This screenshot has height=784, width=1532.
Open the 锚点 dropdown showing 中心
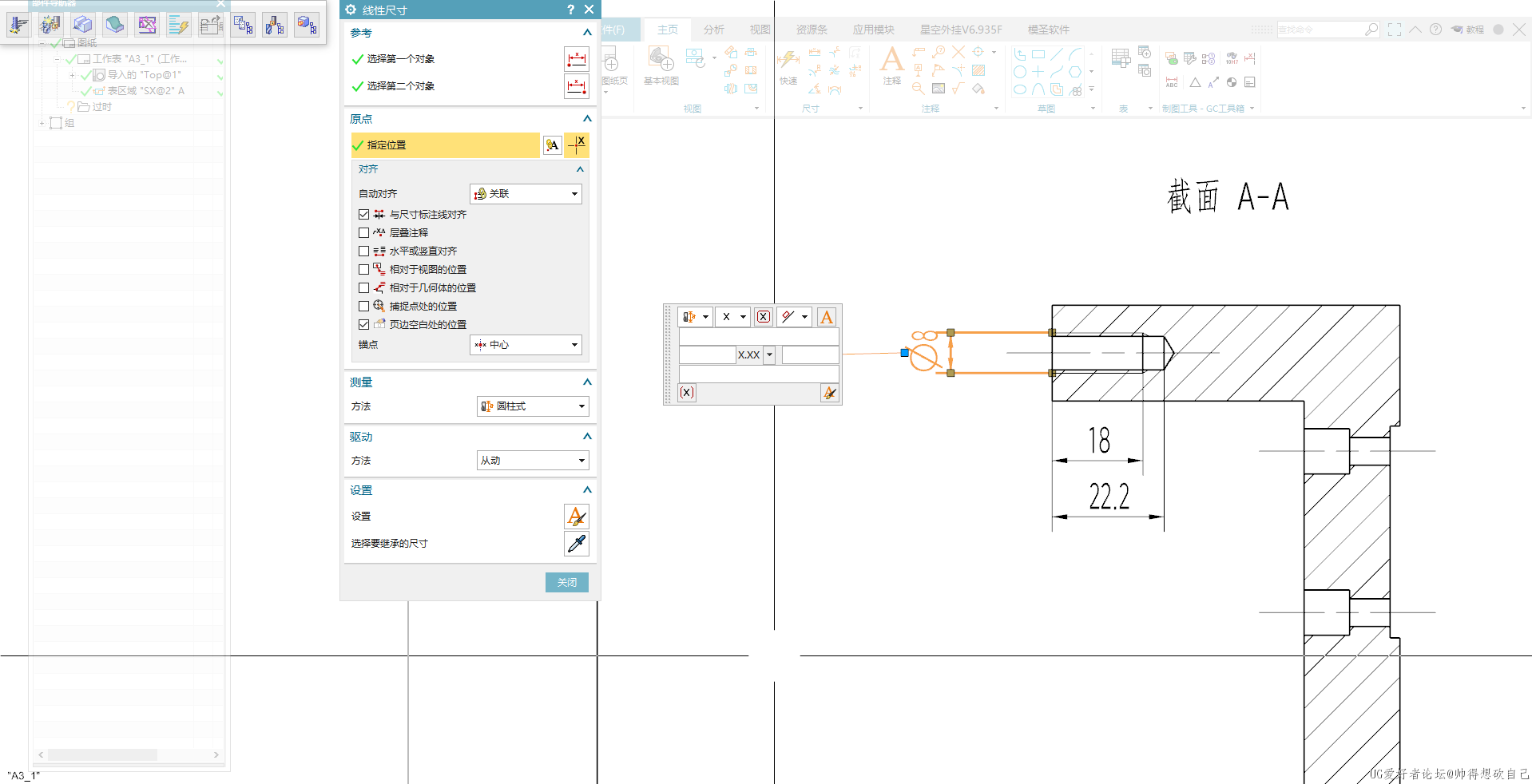pos(526,345)
